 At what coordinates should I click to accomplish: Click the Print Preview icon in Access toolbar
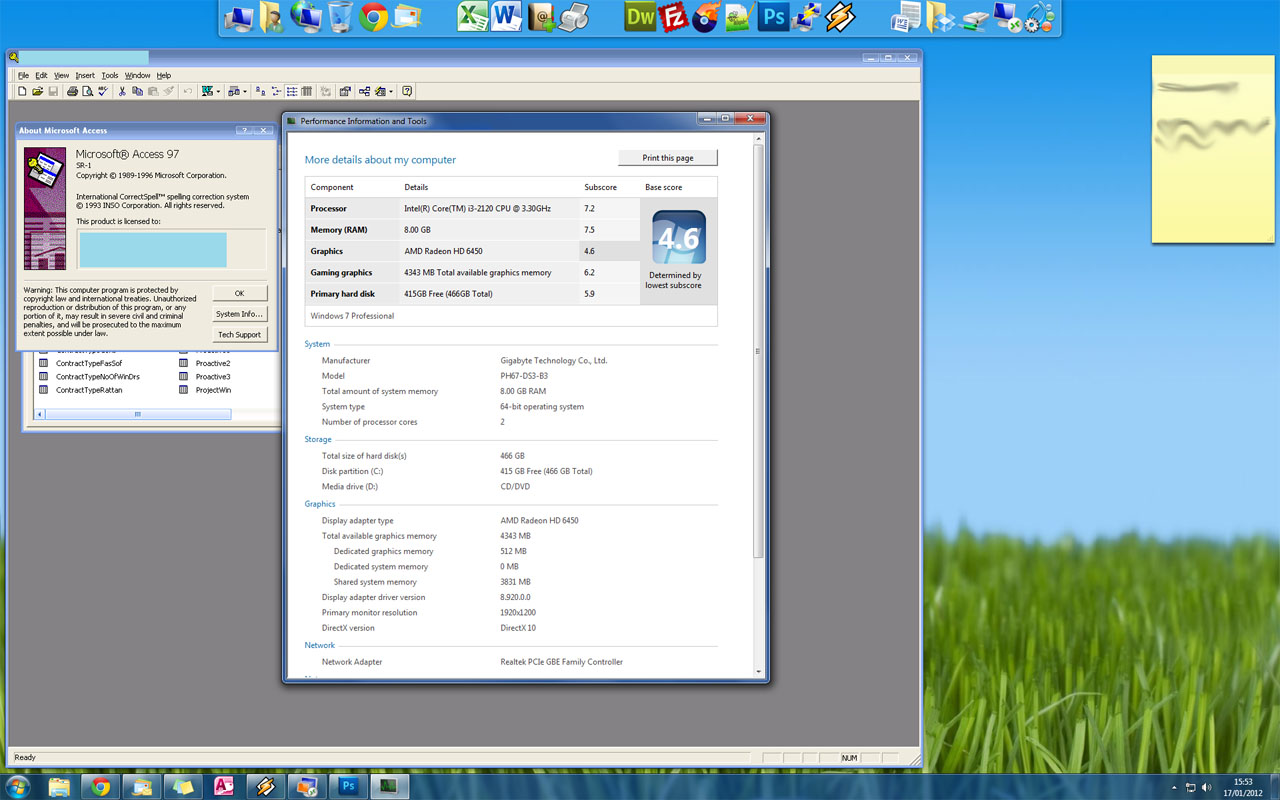[x=88, y=91]
